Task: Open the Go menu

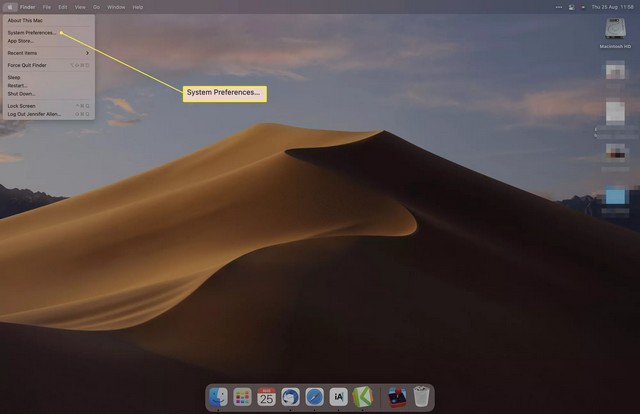Action: [x=97, y=7]
